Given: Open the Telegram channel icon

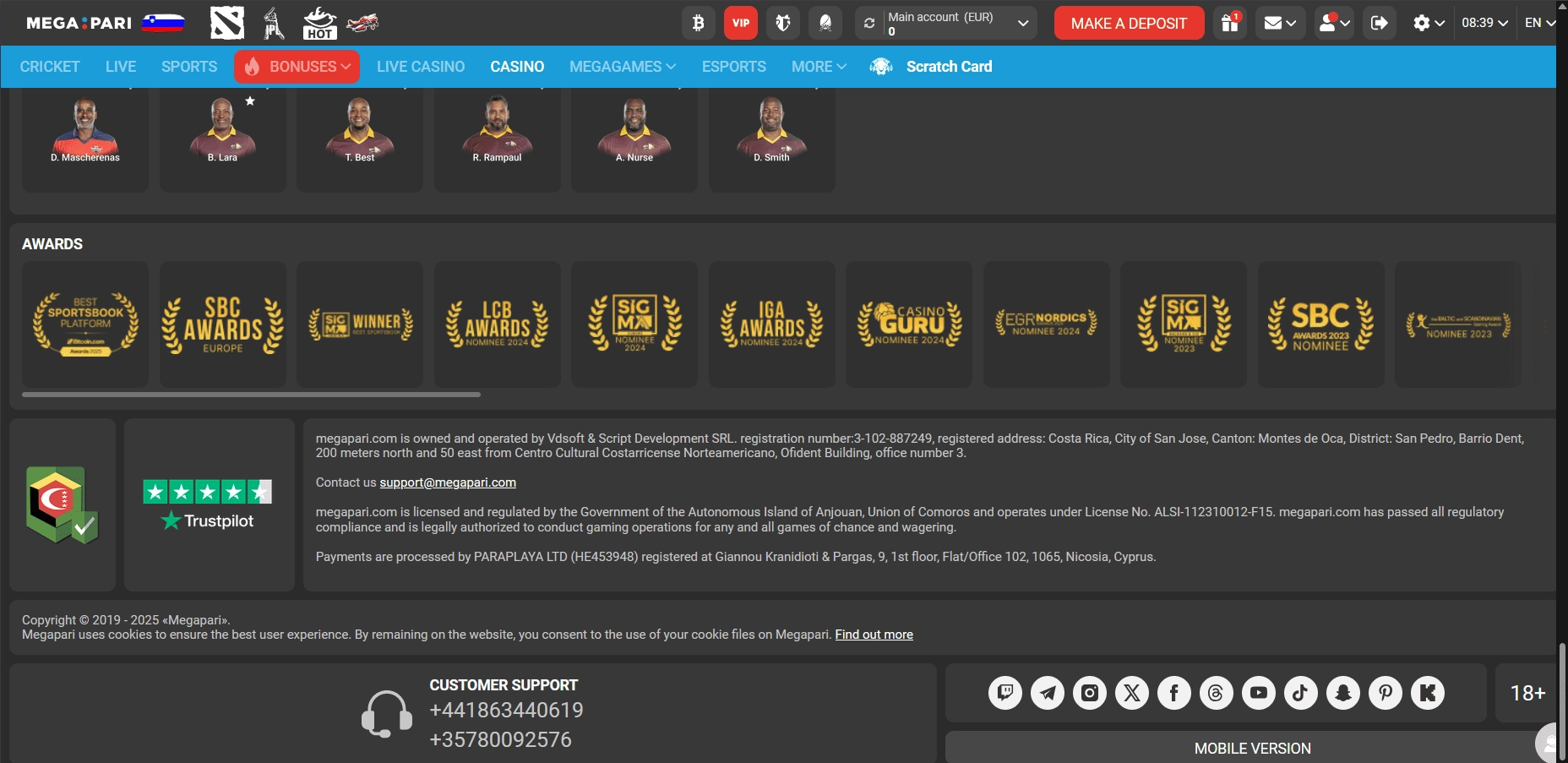Looking at the screenshot, I should point(1047,693).
